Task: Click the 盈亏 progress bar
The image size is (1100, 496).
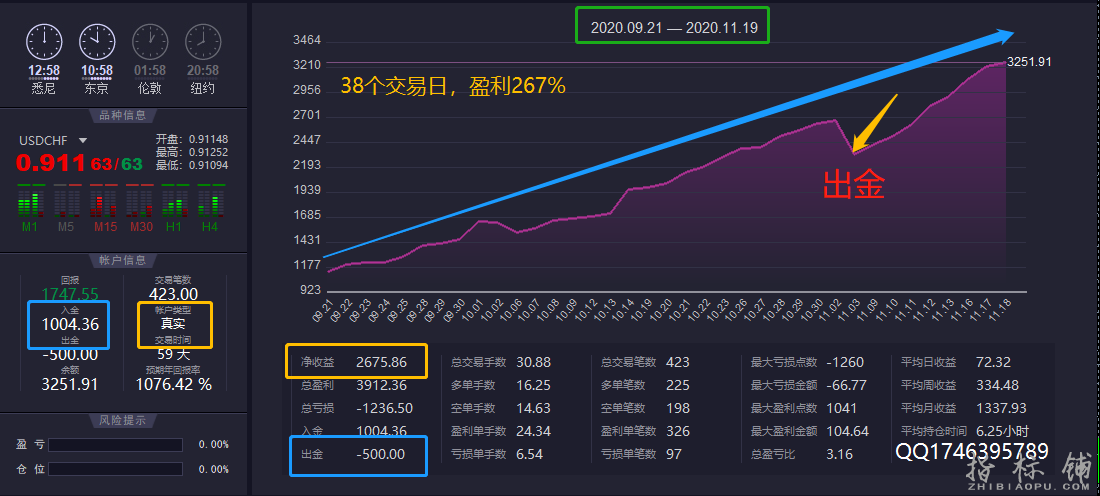Action: tap(115, 445)
